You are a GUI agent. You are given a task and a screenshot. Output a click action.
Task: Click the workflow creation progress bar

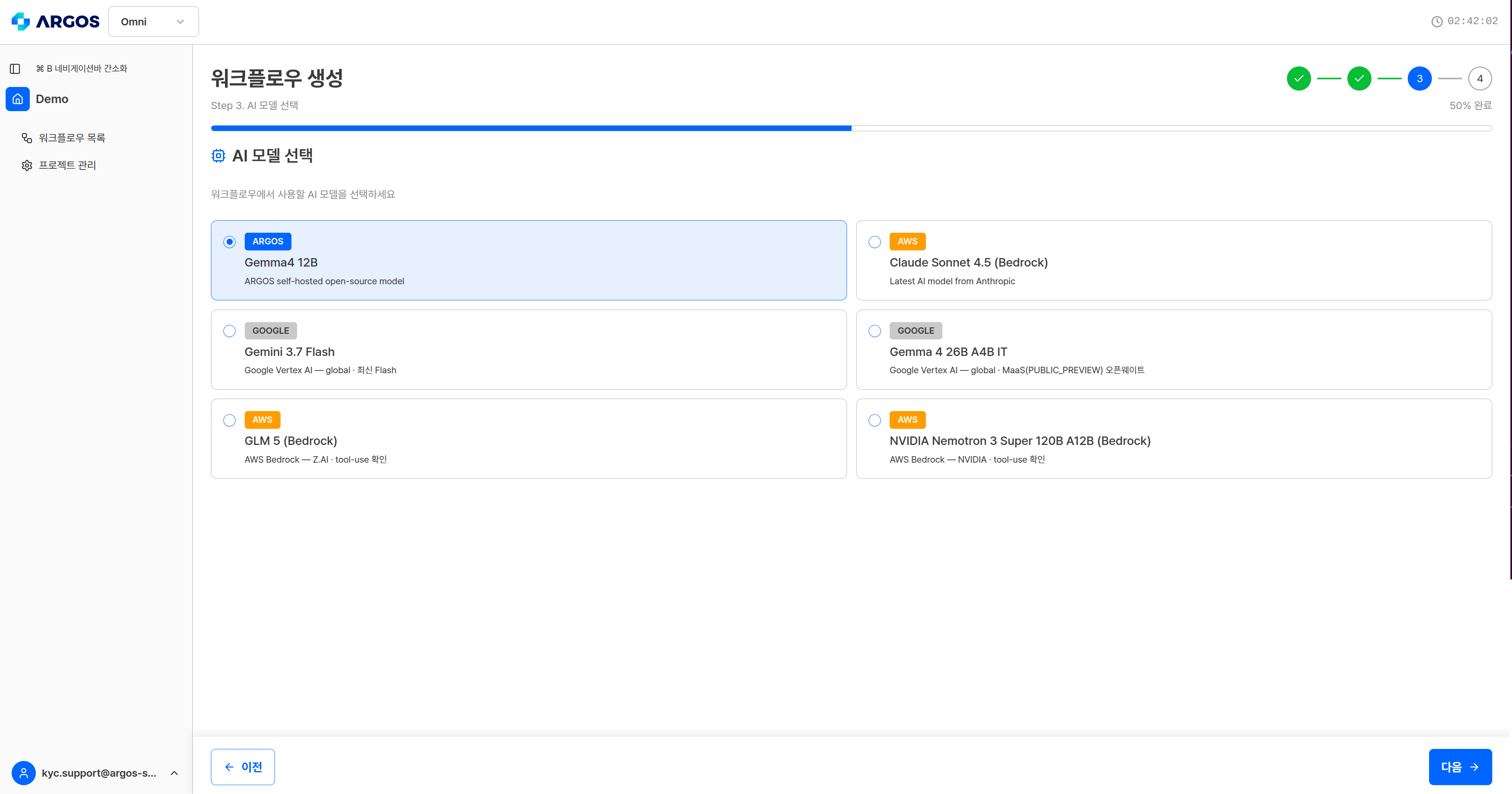(x=851, y=128)
